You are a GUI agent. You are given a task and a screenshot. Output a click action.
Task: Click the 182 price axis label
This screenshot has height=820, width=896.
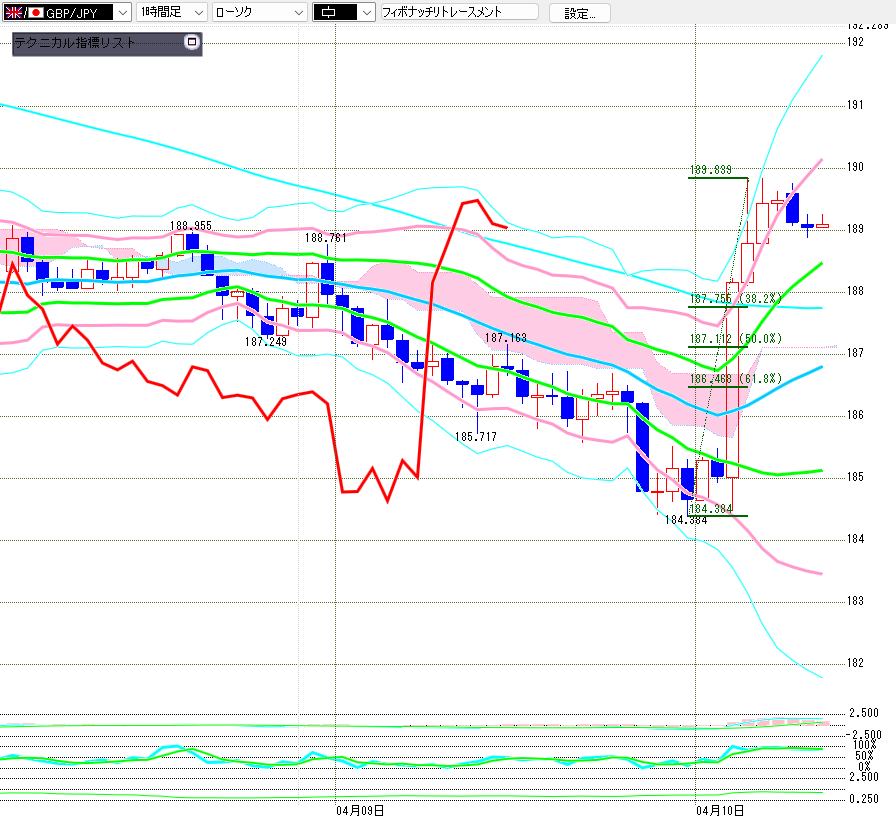tap(855, 663)
